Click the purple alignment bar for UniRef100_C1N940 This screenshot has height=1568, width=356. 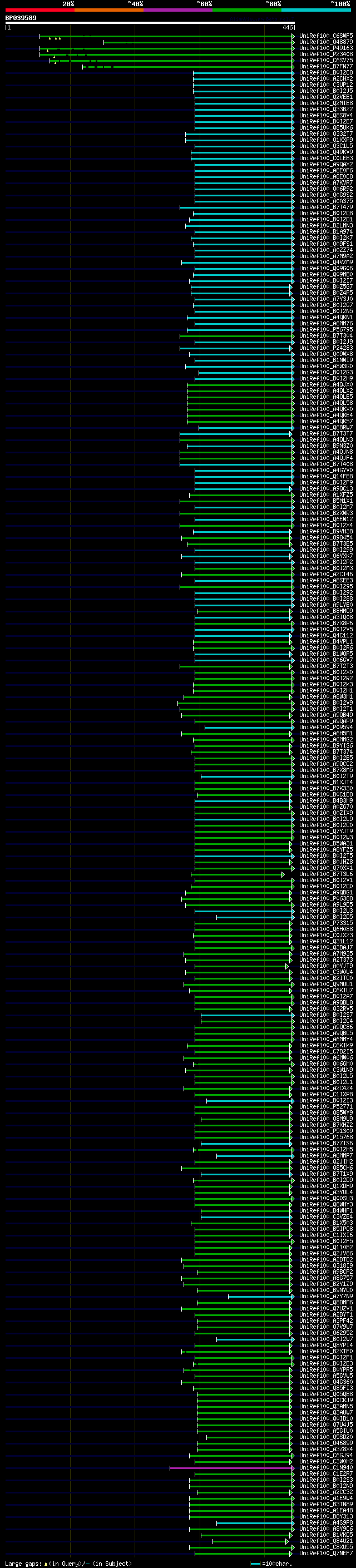232,1468
